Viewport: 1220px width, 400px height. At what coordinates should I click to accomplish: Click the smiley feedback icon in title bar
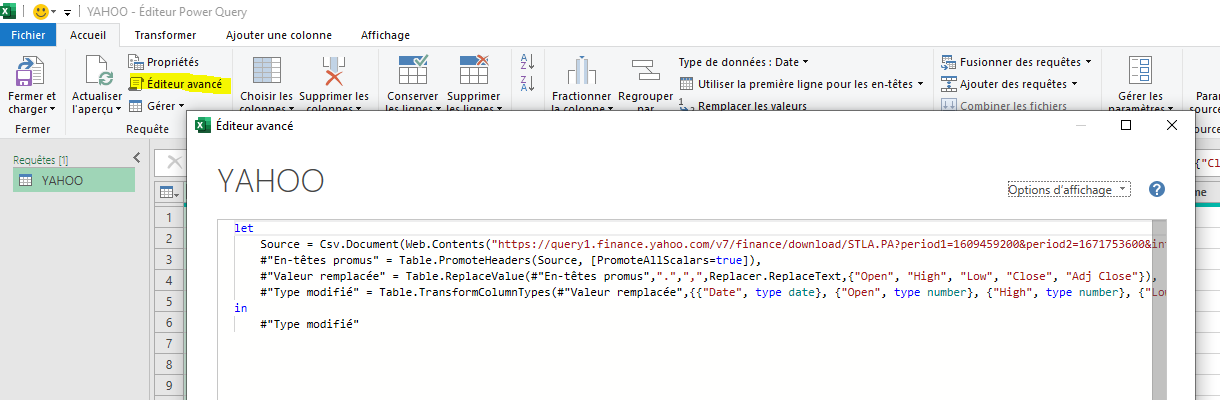[42, 11]
